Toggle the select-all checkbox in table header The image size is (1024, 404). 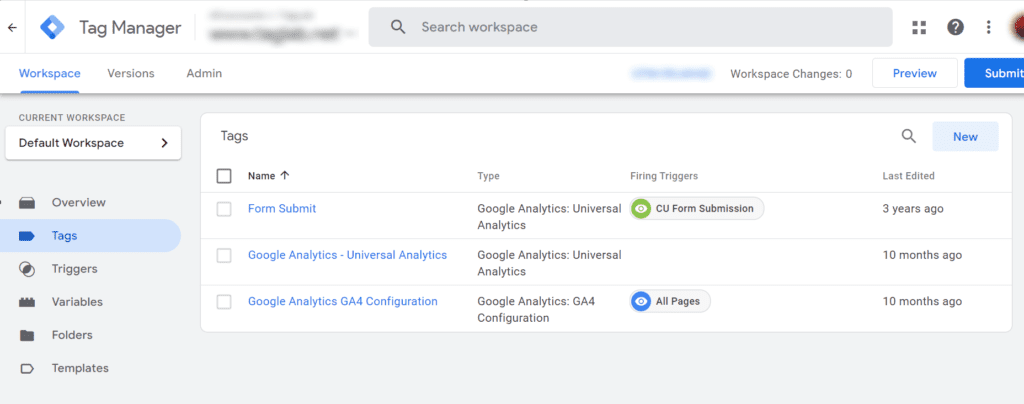pos(224,176)
